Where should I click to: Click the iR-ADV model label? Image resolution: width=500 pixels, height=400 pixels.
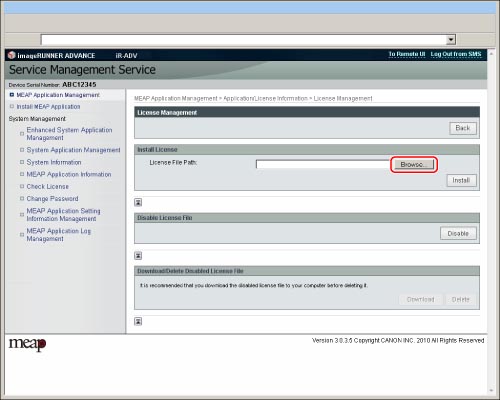[x=127, y=56]
